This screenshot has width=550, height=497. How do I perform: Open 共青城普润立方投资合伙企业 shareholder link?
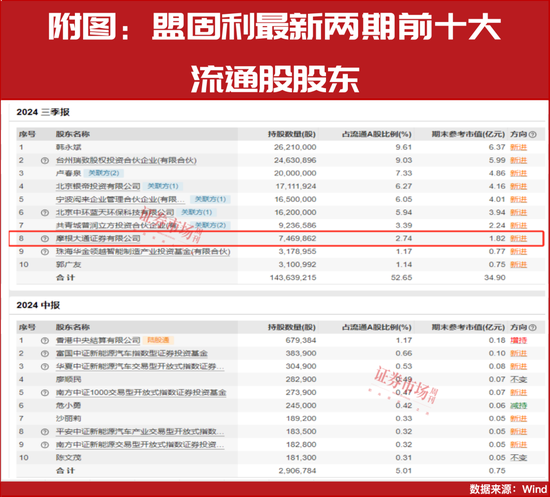(x=120, y=226)
